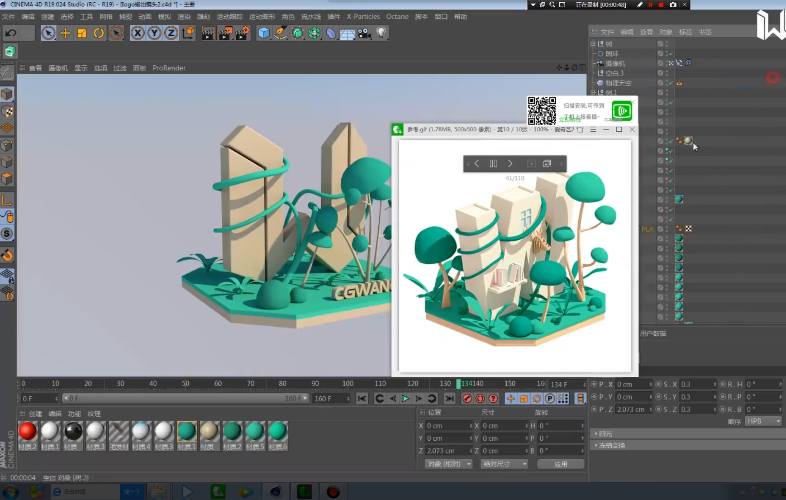Screen dimensions: 786x500
Task: Click the Render to Picture Viewer icon
Action: (225, 33)
